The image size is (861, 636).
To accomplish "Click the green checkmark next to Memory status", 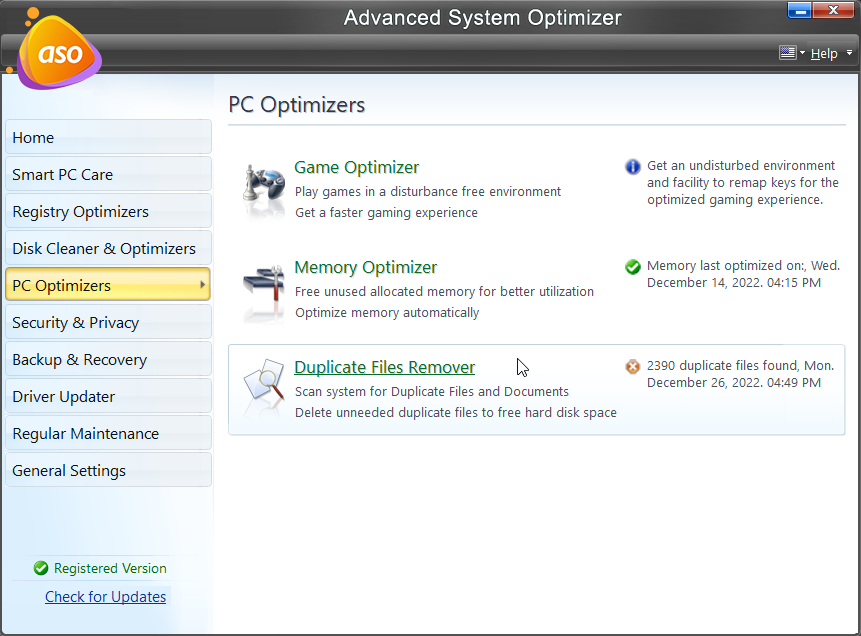I will point(632,266).
